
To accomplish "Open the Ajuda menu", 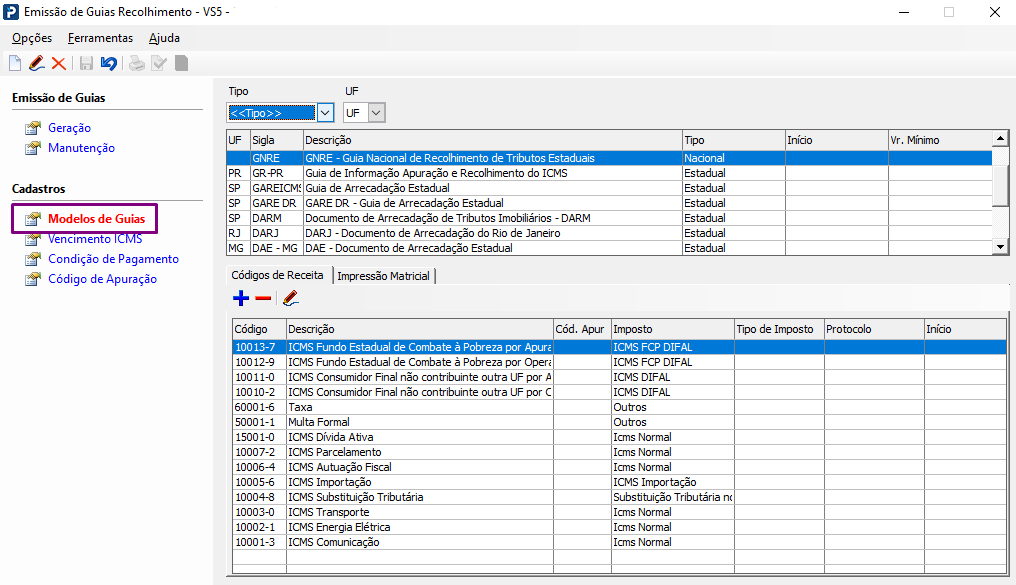I will pyautogui.click(x=165, y=38).
